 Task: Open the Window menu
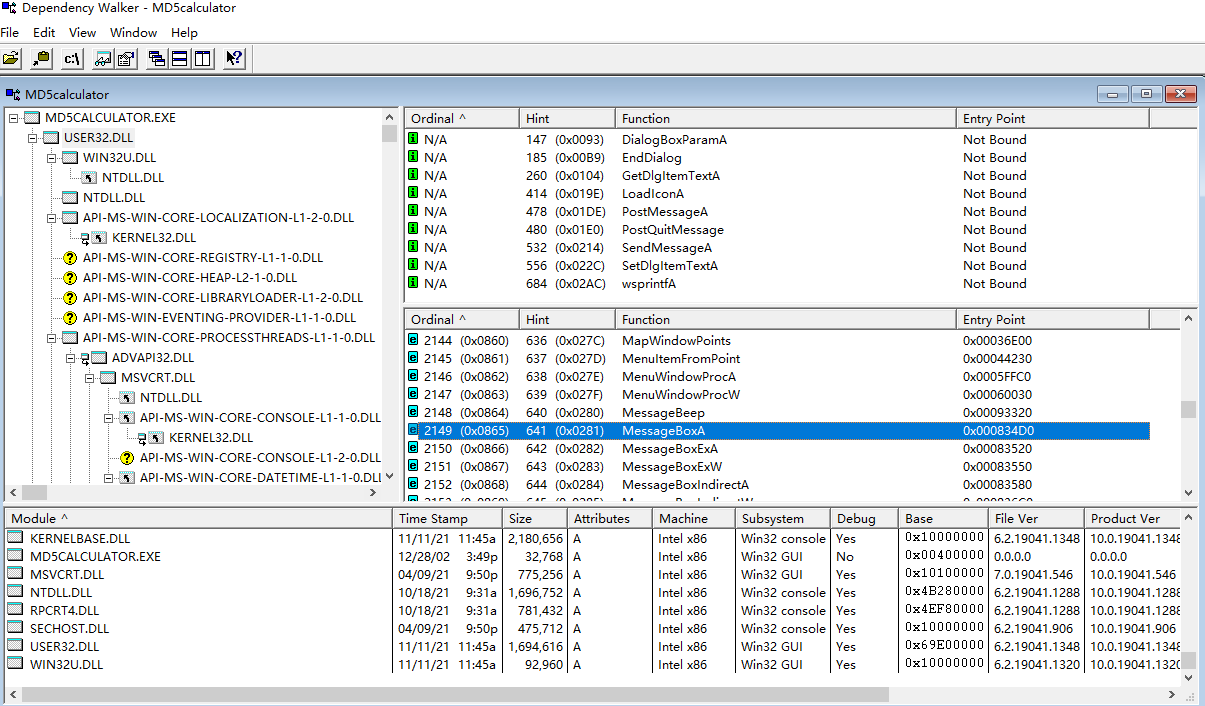coord(134,33)
